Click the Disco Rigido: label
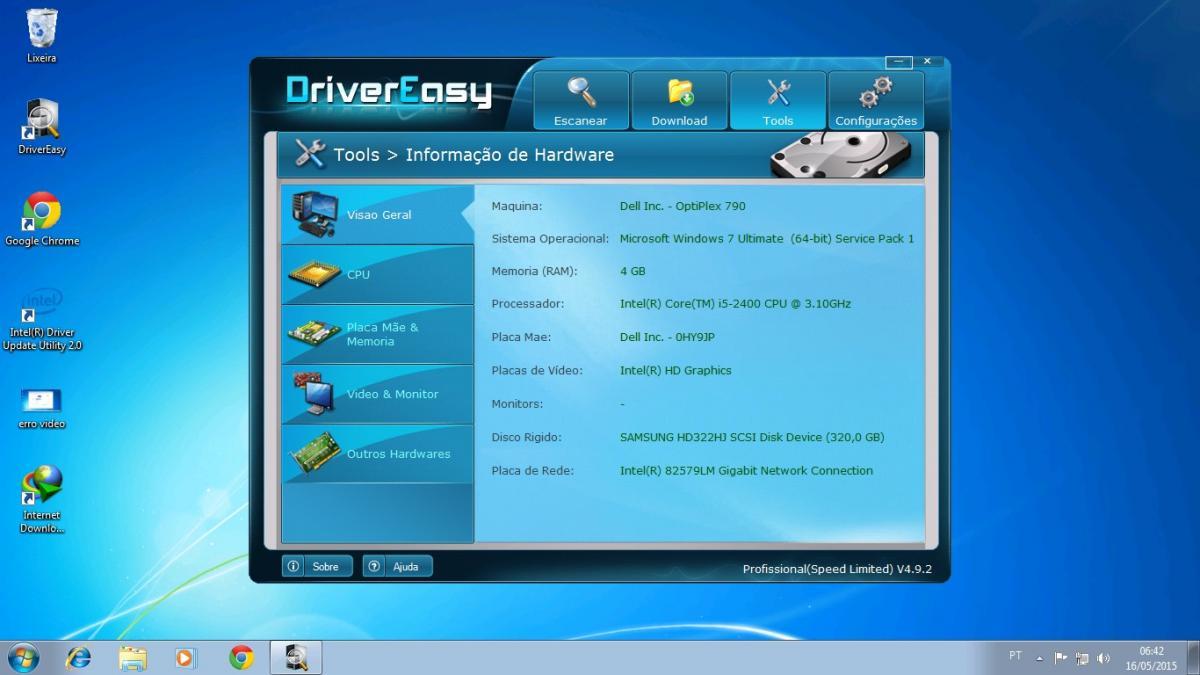The width and height of the screenshot is (1200, 675). 526,437
